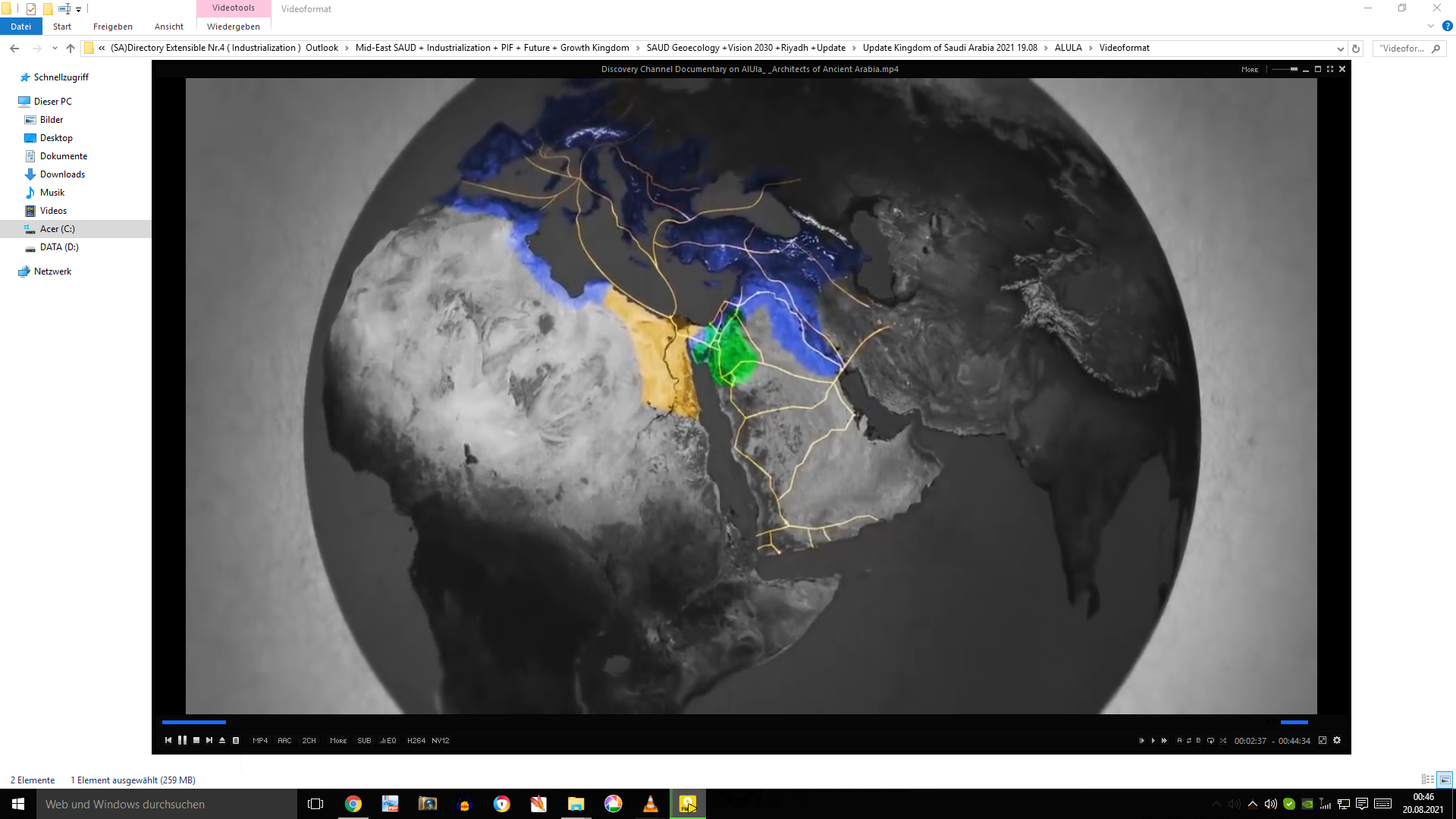The height and width of the screenshot is (819, 1456).
Task: Open the Windows Start menu
Action: pyautogui.click(x=18, y=804)
